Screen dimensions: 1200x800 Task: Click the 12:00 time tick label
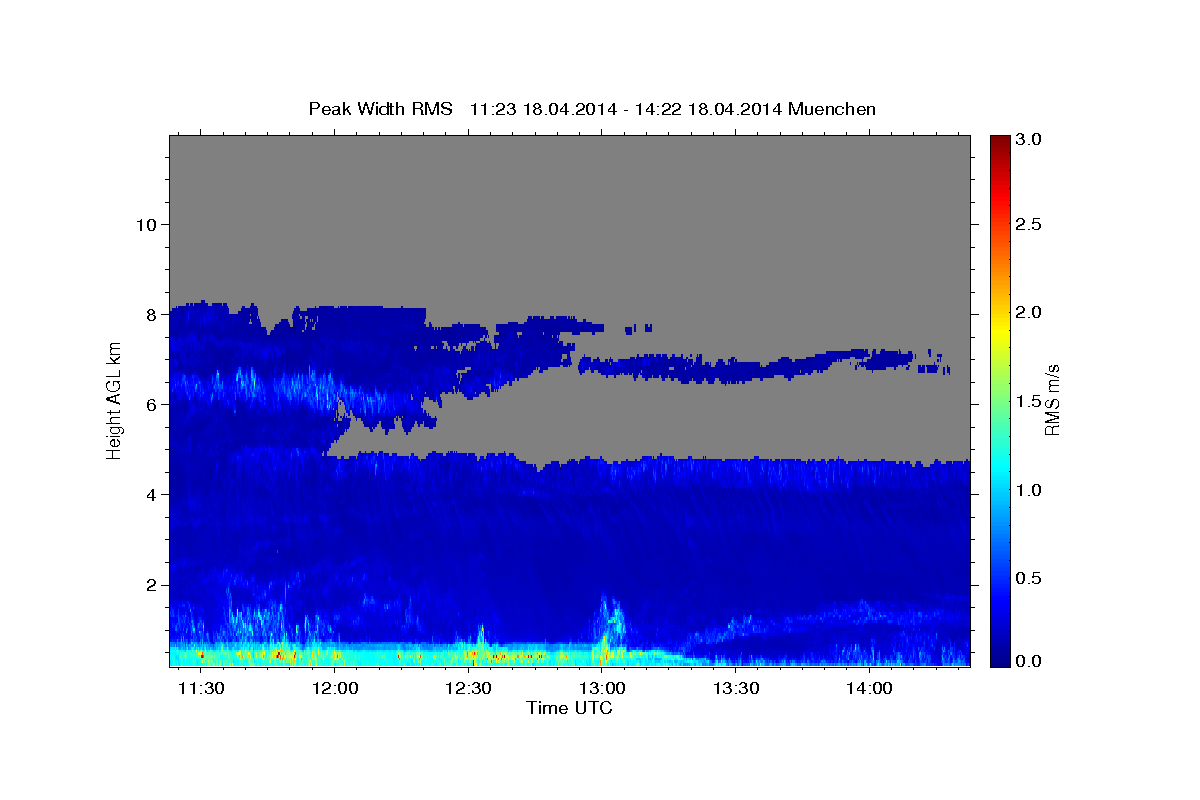pyautogui.click(x=336, y=689)
